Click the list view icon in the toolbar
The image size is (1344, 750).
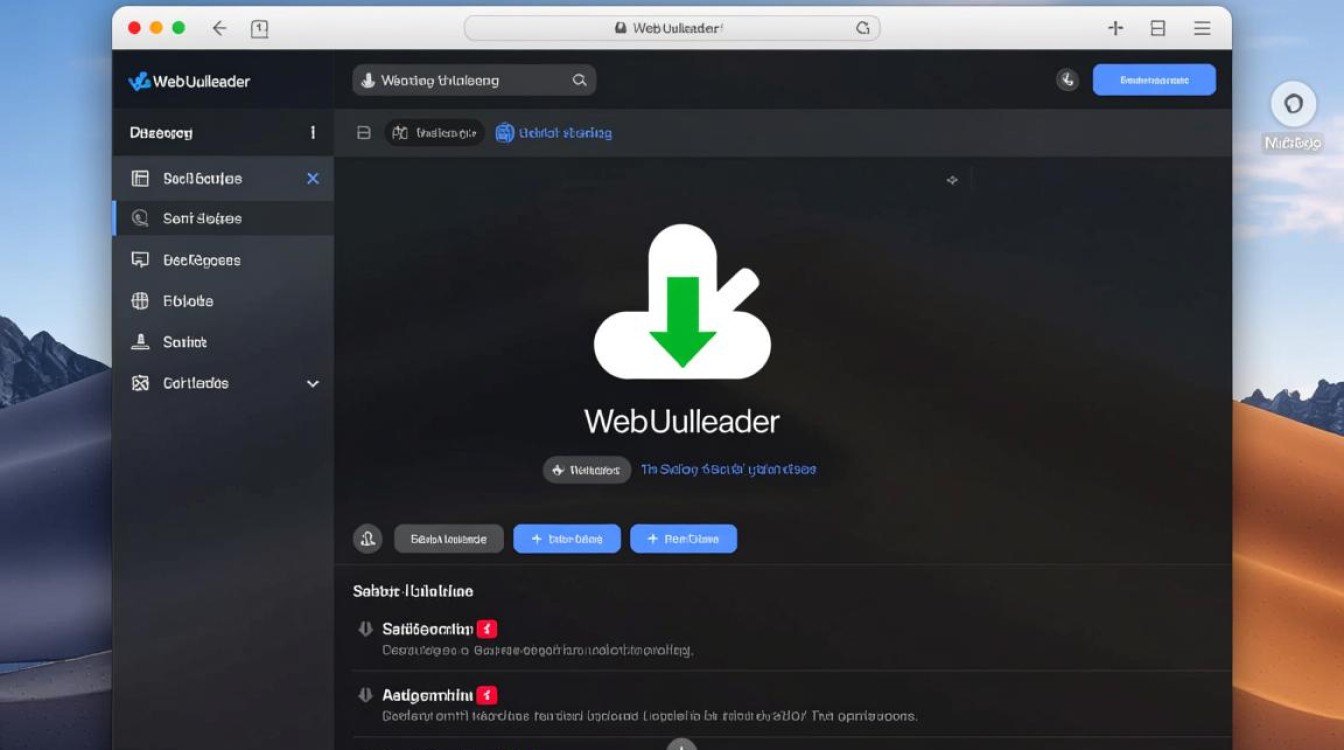coord(363,132)
